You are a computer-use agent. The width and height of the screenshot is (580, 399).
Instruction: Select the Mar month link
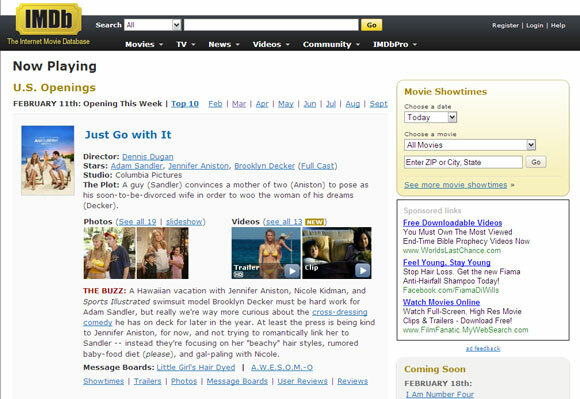pos(239,104)
